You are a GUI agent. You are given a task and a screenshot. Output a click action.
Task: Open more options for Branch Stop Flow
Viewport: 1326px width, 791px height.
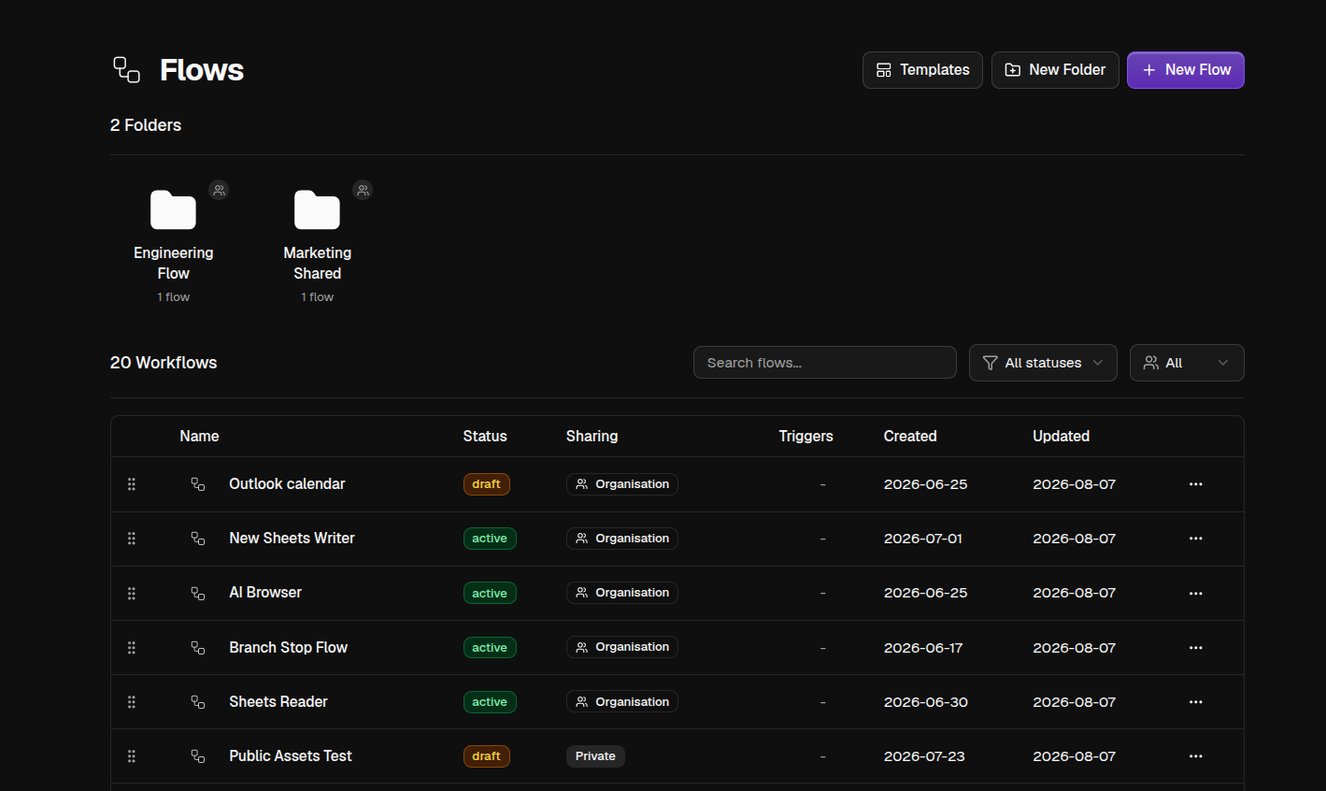(x=1195, y=647)
